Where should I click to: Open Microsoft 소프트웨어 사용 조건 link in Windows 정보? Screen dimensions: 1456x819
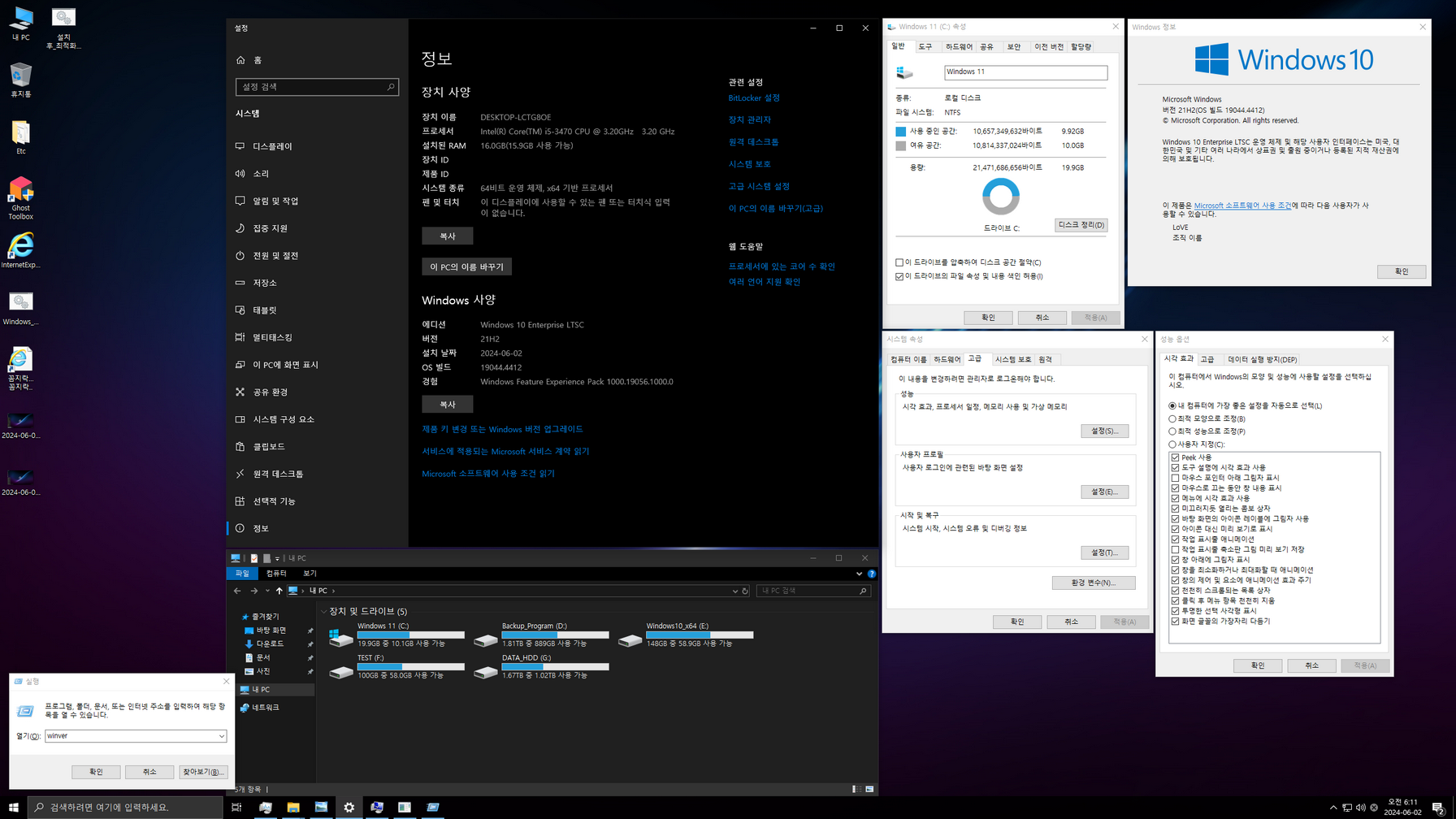[1241, 206]
